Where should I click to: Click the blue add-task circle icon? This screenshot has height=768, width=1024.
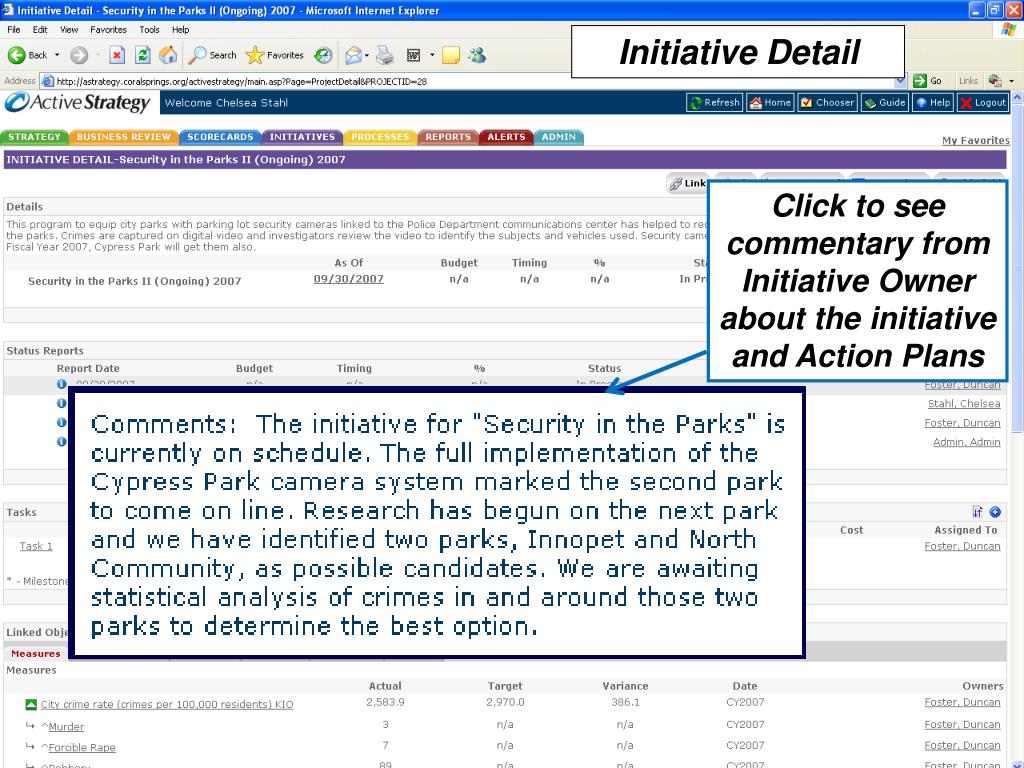click(x=995, y=512)
